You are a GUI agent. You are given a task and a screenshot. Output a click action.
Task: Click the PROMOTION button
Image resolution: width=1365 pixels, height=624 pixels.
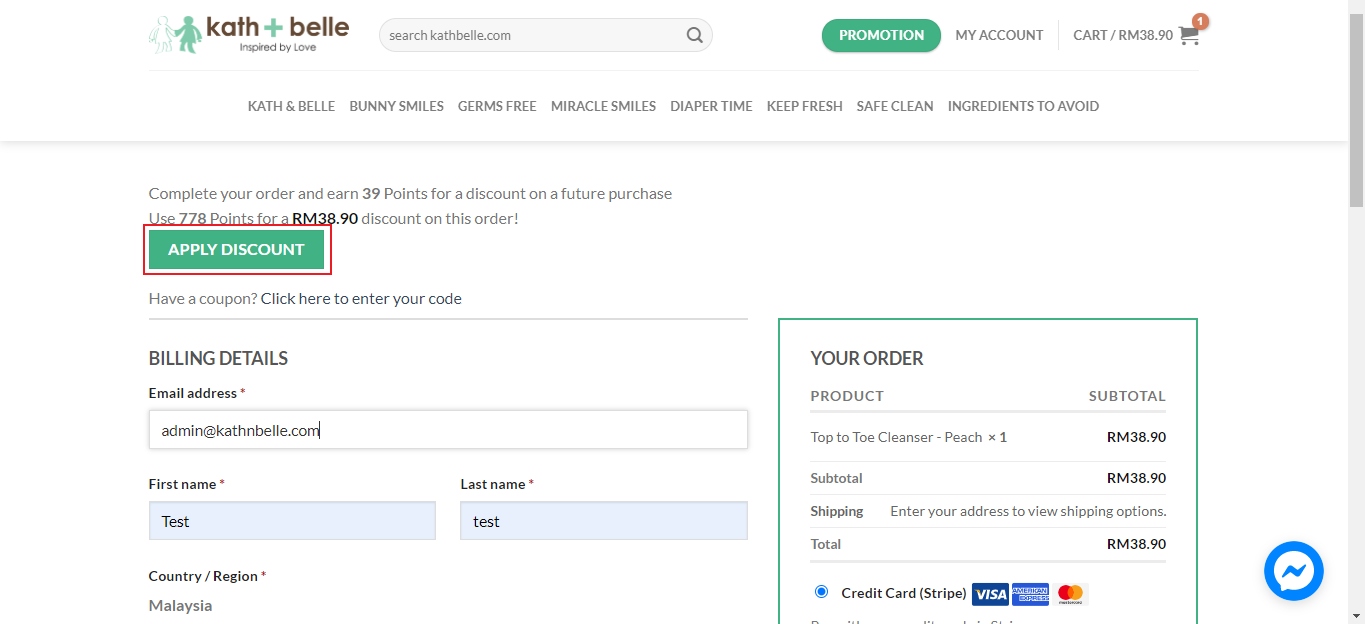pyautogui.click(x=881, y=35)
